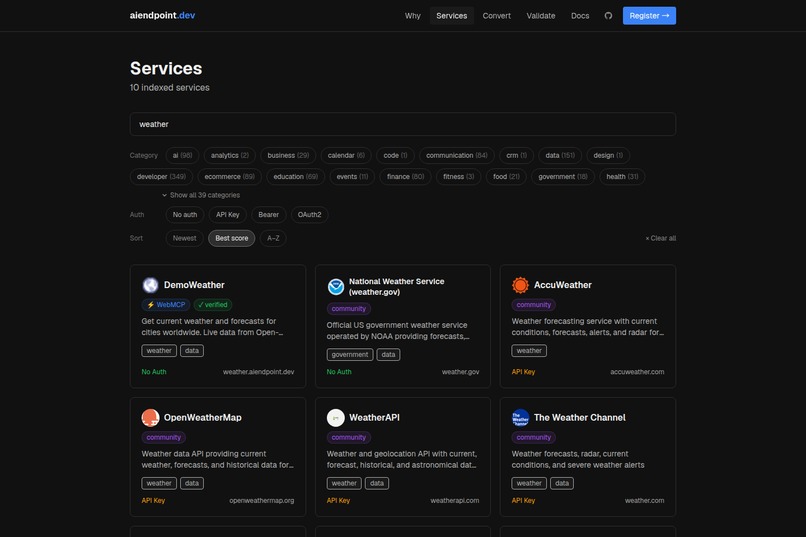Filter by analytics category
806x537 pixels.
229,155
